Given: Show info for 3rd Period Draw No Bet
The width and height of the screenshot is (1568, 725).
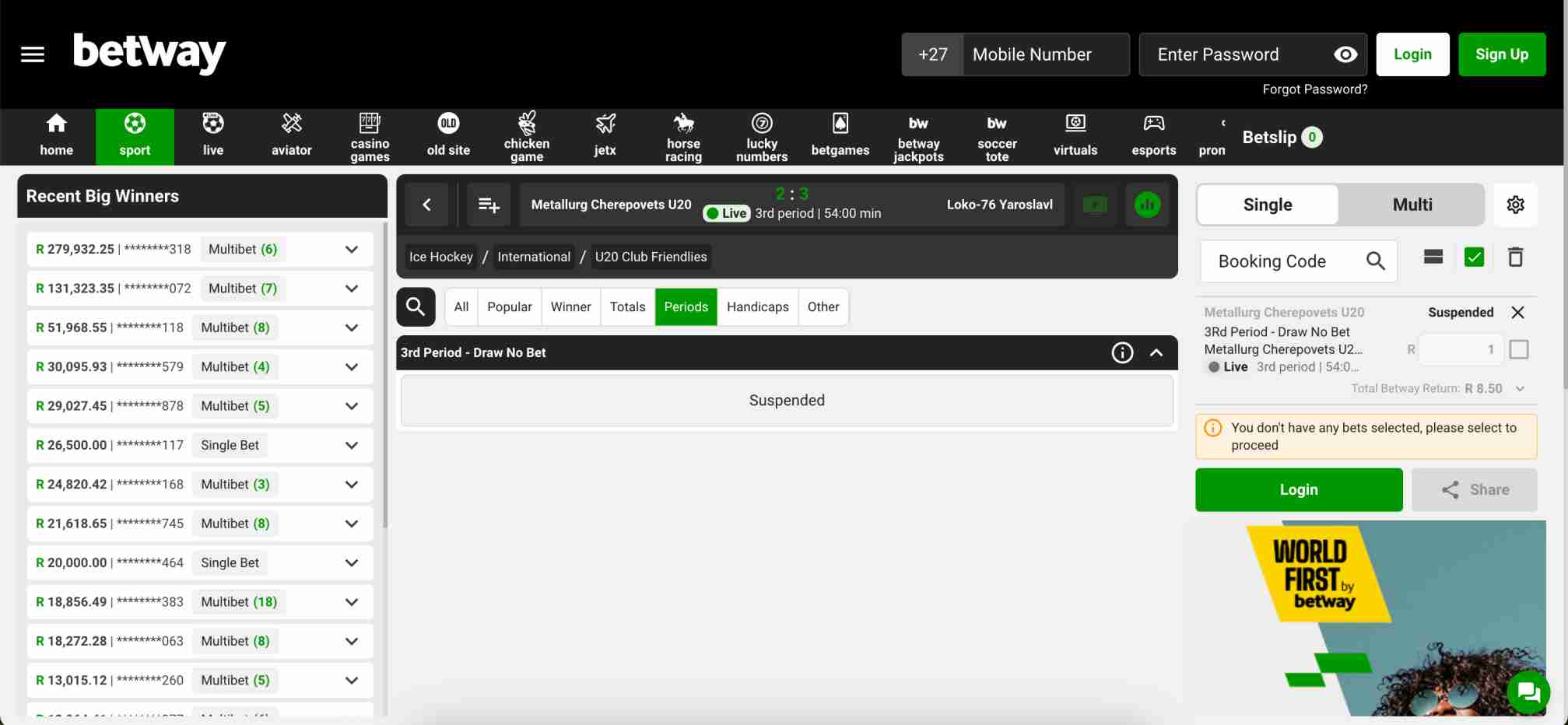Looking at the screenshot, I should pos(1122,352).
